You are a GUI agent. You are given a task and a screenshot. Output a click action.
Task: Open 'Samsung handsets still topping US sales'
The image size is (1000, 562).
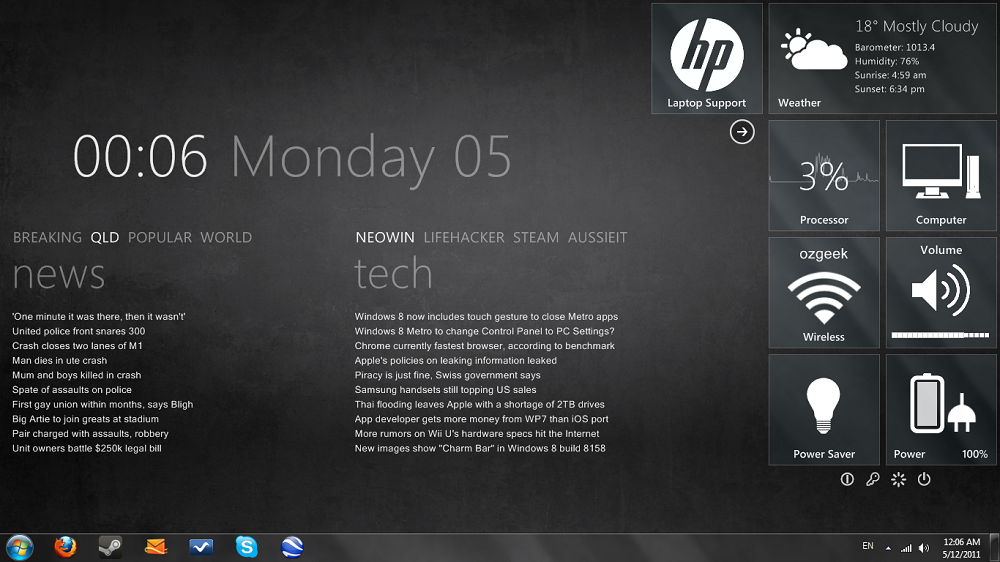[446, 390]
